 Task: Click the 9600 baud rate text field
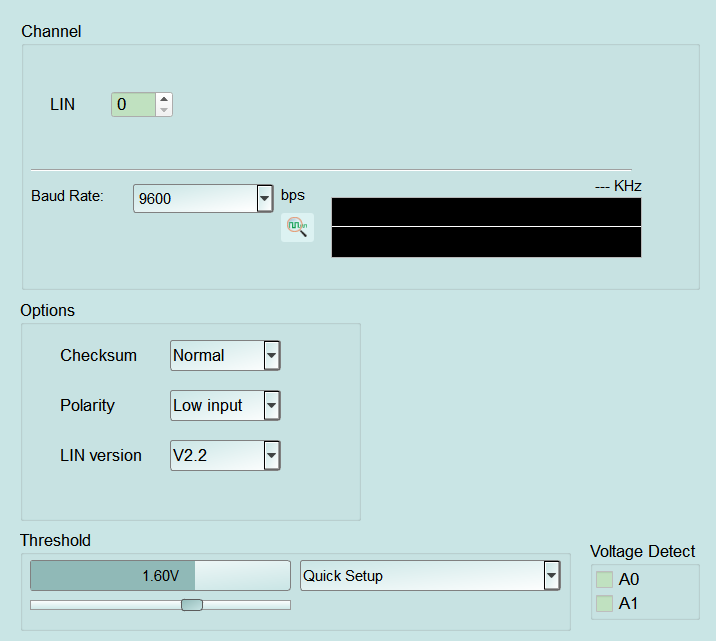pos(195,199)
